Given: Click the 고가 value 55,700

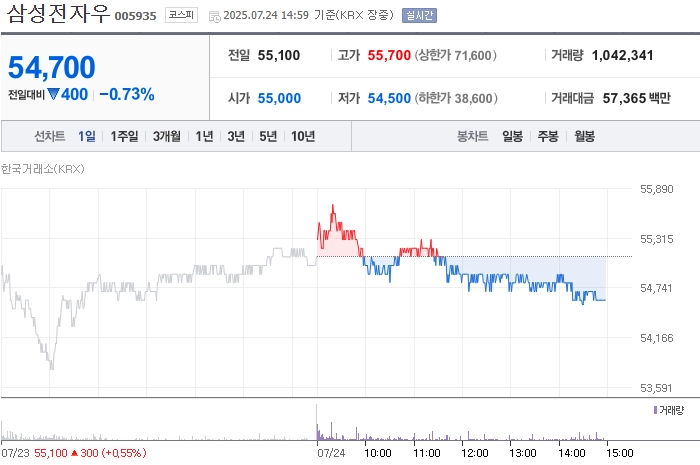Looking at the screenshot, I should [389, 55].
